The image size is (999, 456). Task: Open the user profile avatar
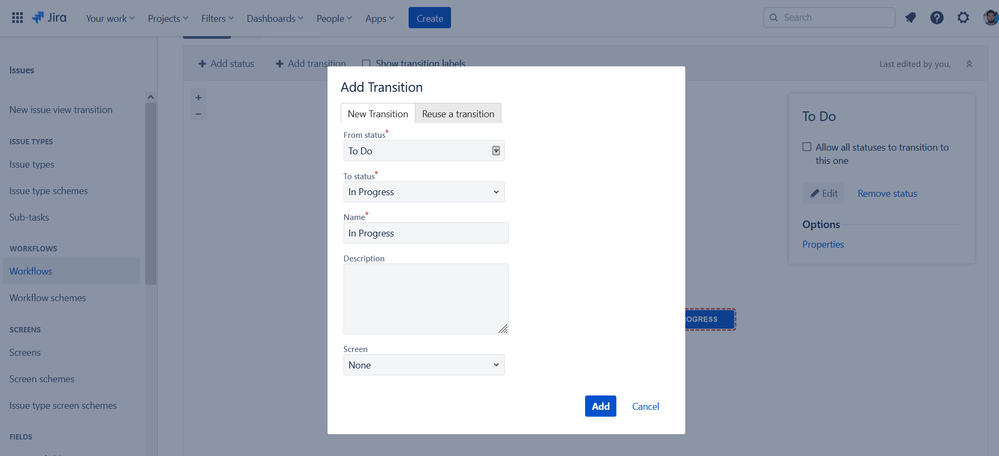[x=991, y=18]
